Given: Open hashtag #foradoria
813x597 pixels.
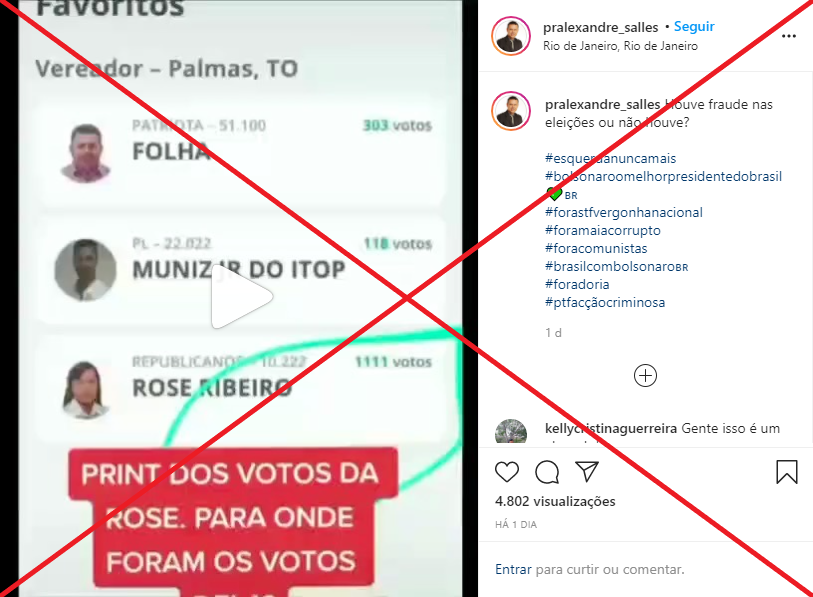Looking at the screenshot, I should 577,284.
